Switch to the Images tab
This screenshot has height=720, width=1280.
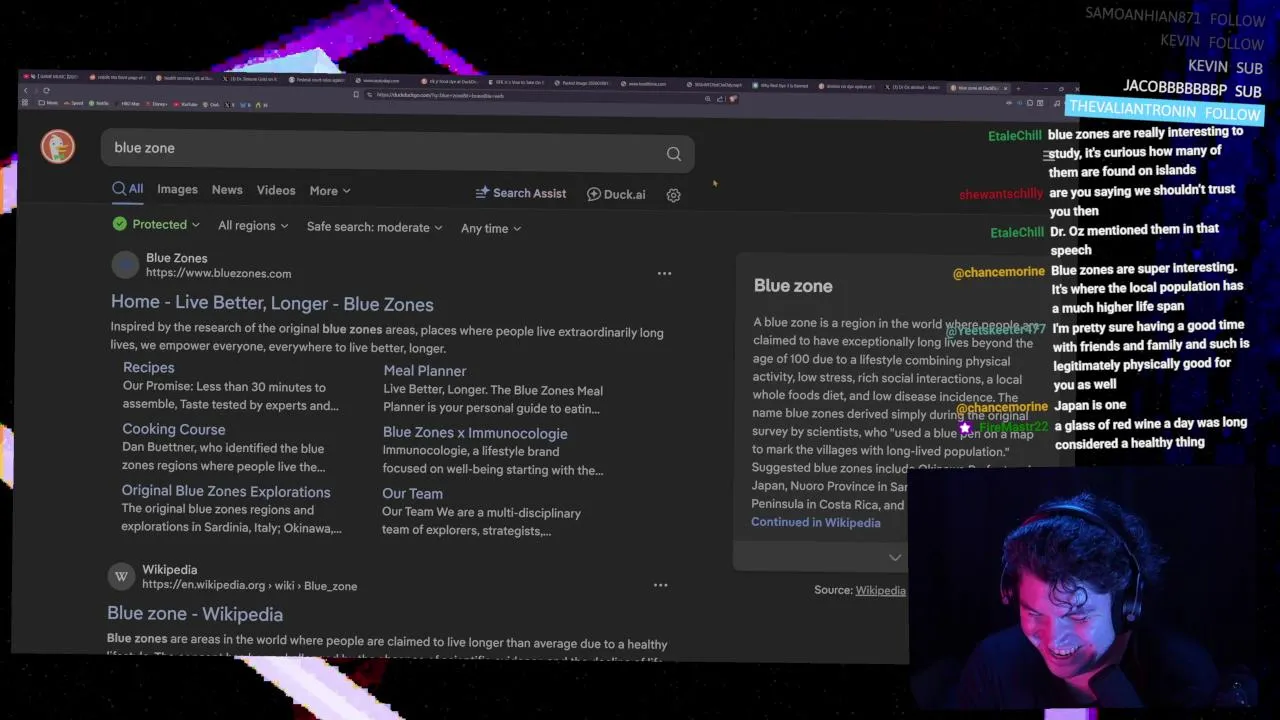[x=177, y=189]
